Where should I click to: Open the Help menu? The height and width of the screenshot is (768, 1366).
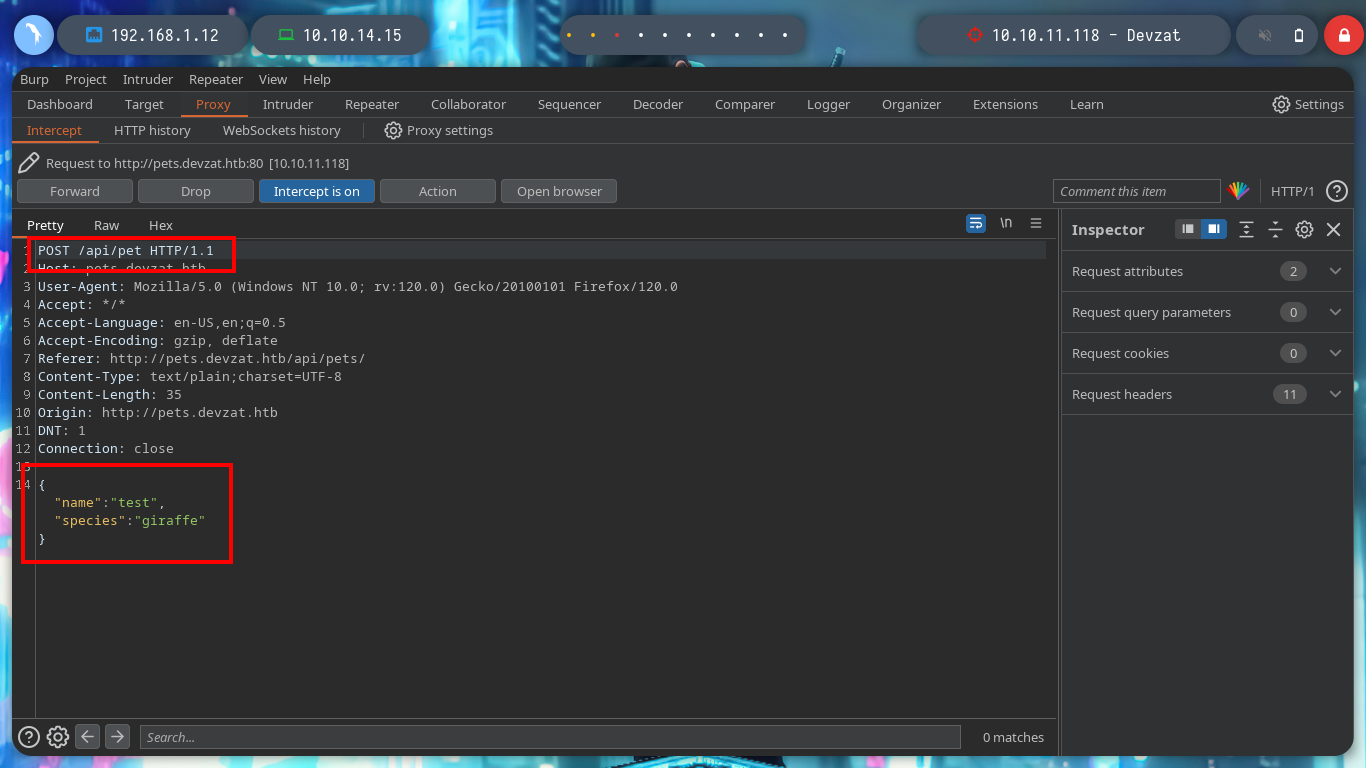[x=317, y=79]
